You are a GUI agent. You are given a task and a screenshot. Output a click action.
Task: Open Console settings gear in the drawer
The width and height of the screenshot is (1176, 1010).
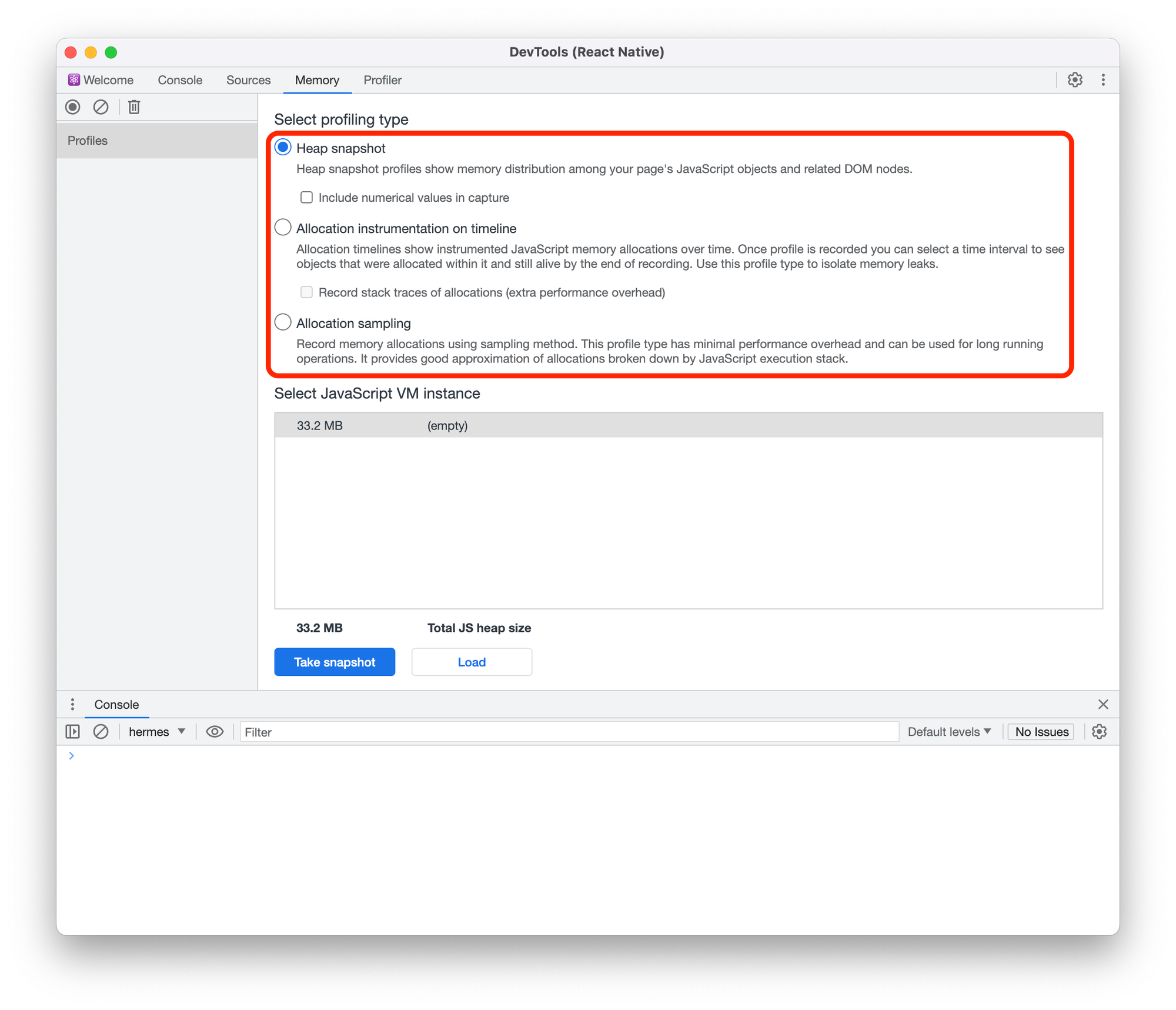click(1099, 731)
